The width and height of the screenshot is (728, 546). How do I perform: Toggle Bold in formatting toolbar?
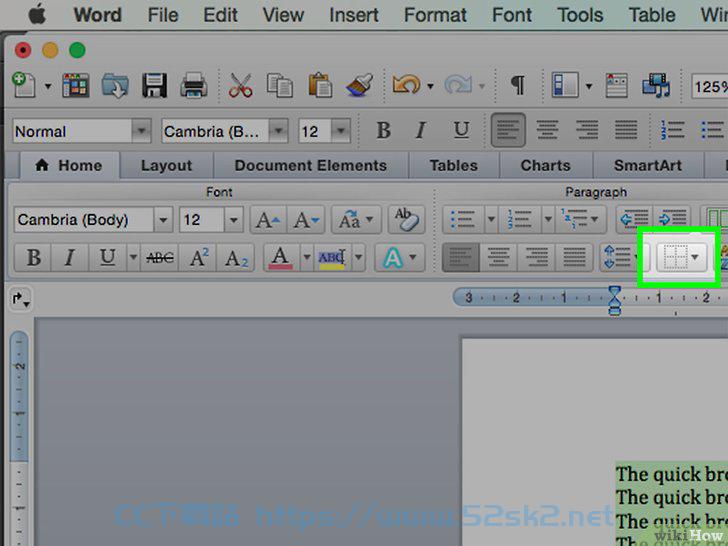[384, 130]
